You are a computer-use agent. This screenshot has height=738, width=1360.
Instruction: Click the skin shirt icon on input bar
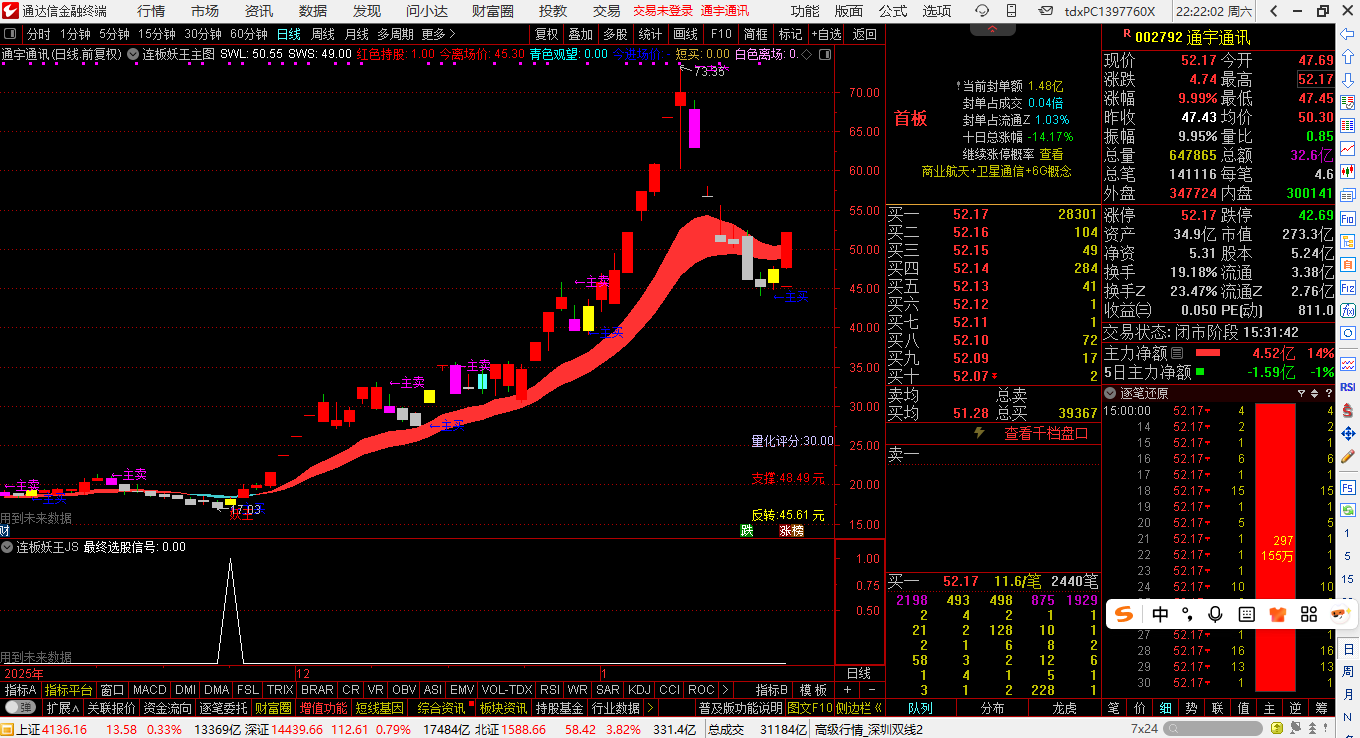click(1276, 614)
